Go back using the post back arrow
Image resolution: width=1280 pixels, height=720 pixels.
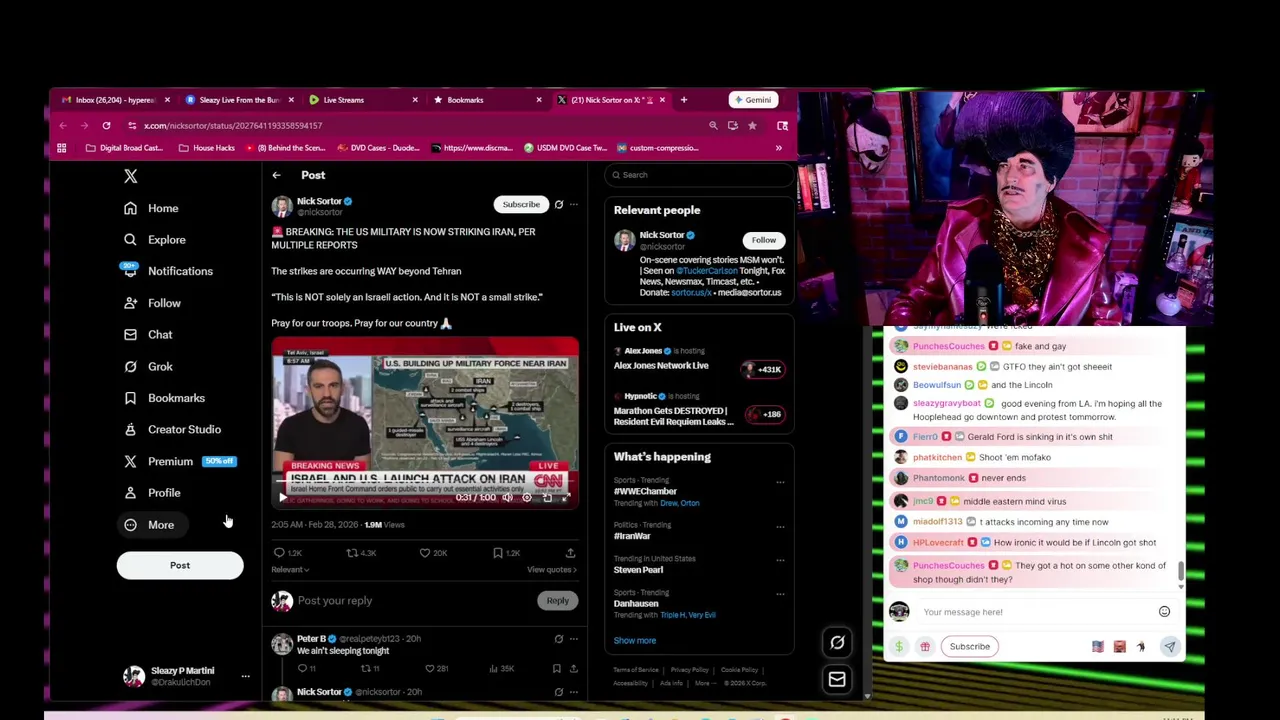[276, 175]
